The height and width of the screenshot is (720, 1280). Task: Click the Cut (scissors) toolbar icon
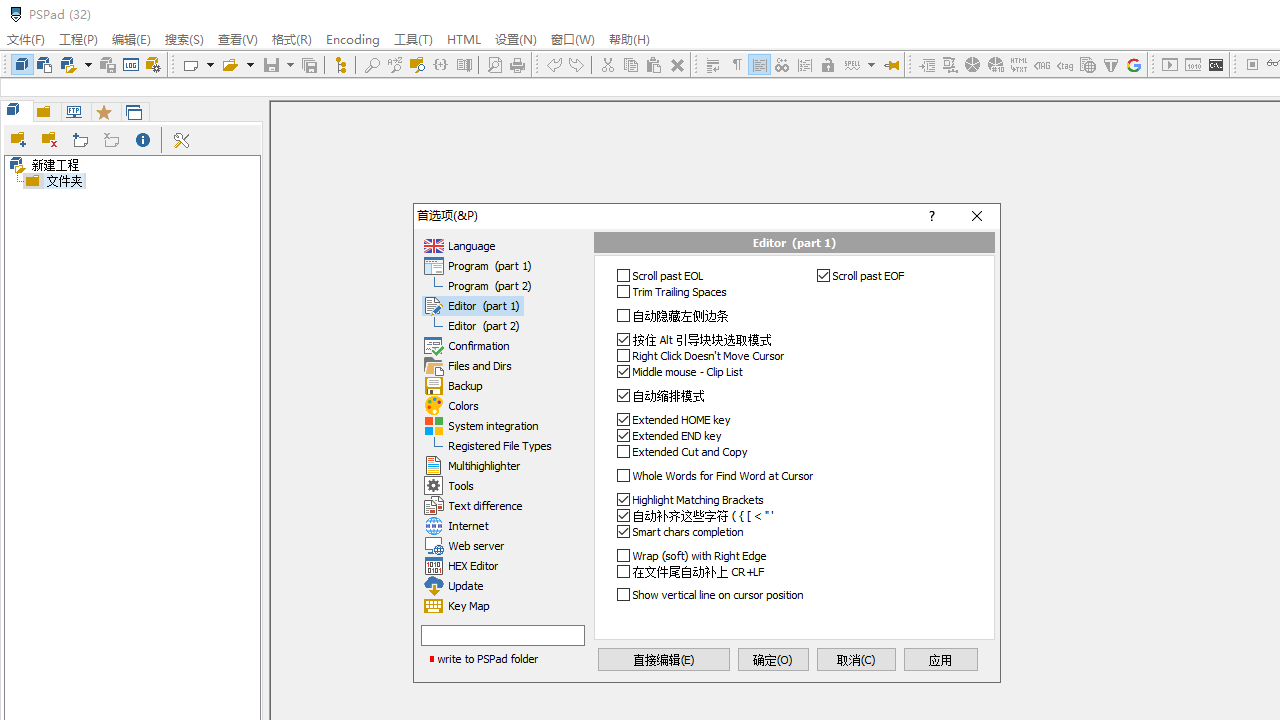click(607, 64)
